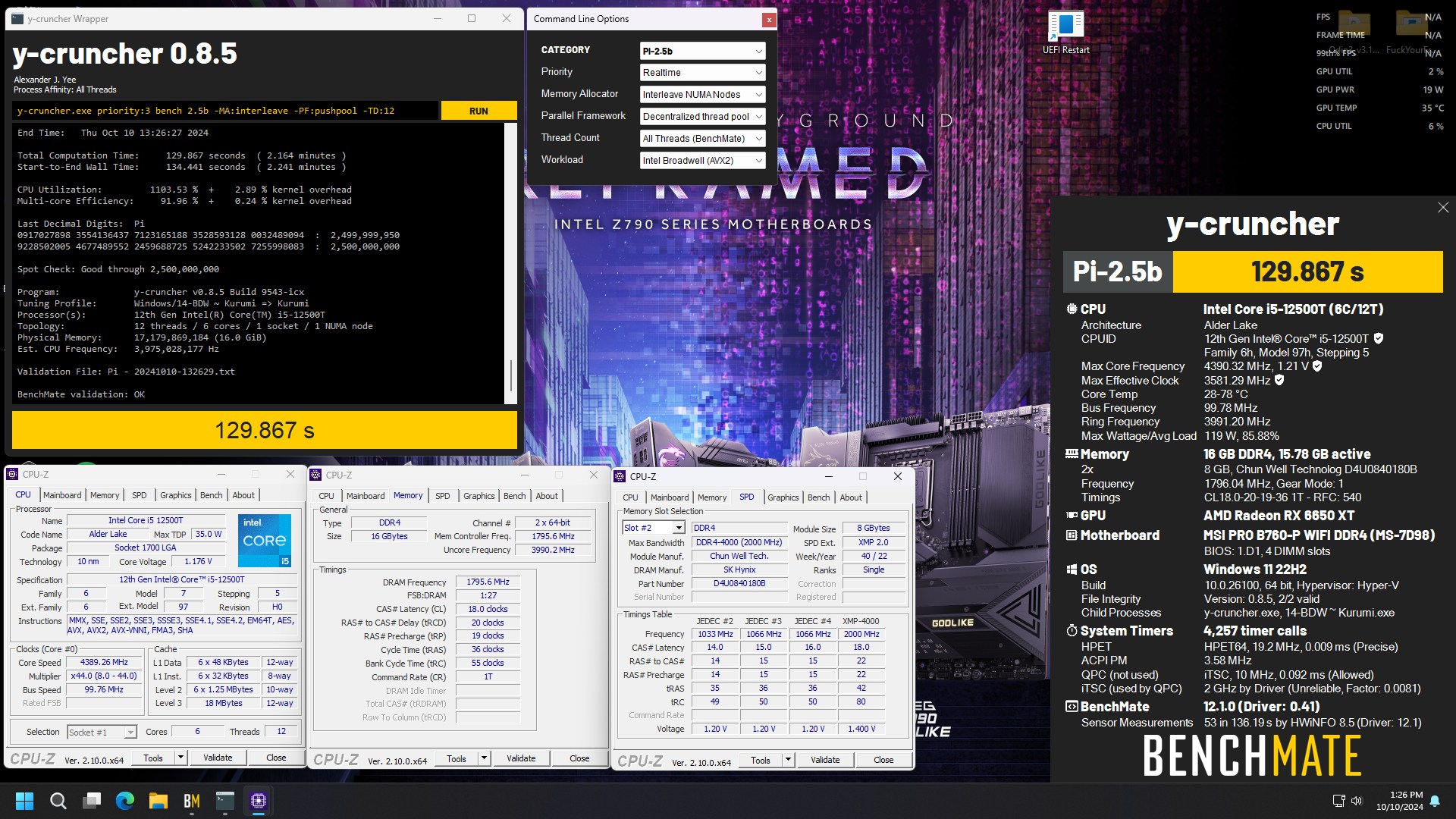Viewport: 1456px width, 819px height.
Task: Open File Explorer from taskbar
Action: [x=158, y=801]
